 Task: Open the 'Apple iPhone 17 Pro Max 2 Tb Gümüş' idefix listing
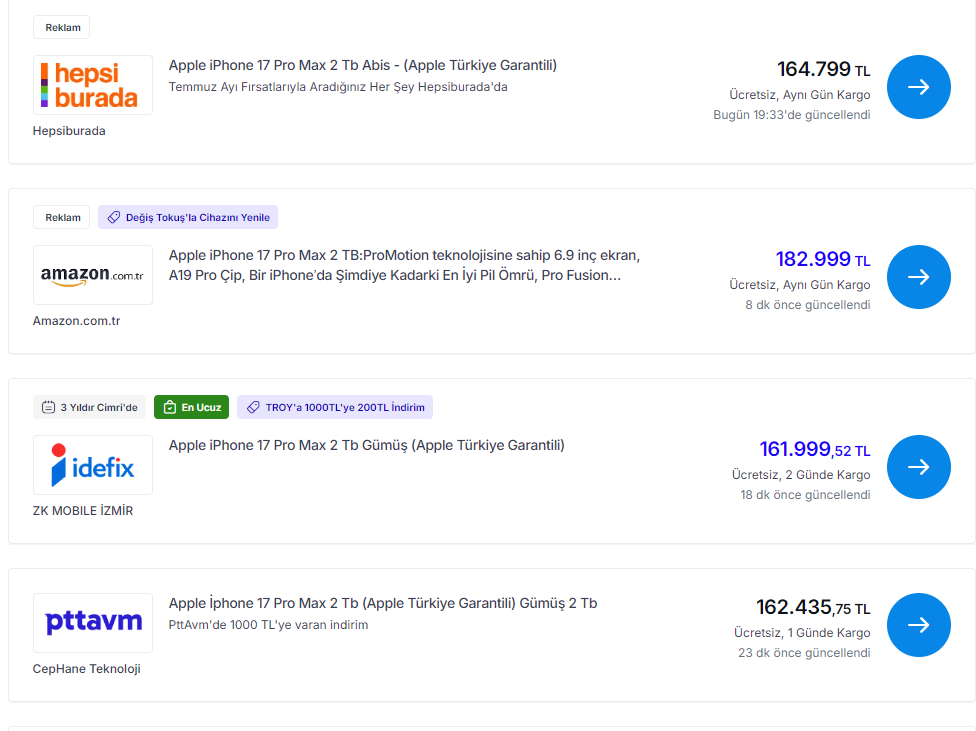coord(367,445)
